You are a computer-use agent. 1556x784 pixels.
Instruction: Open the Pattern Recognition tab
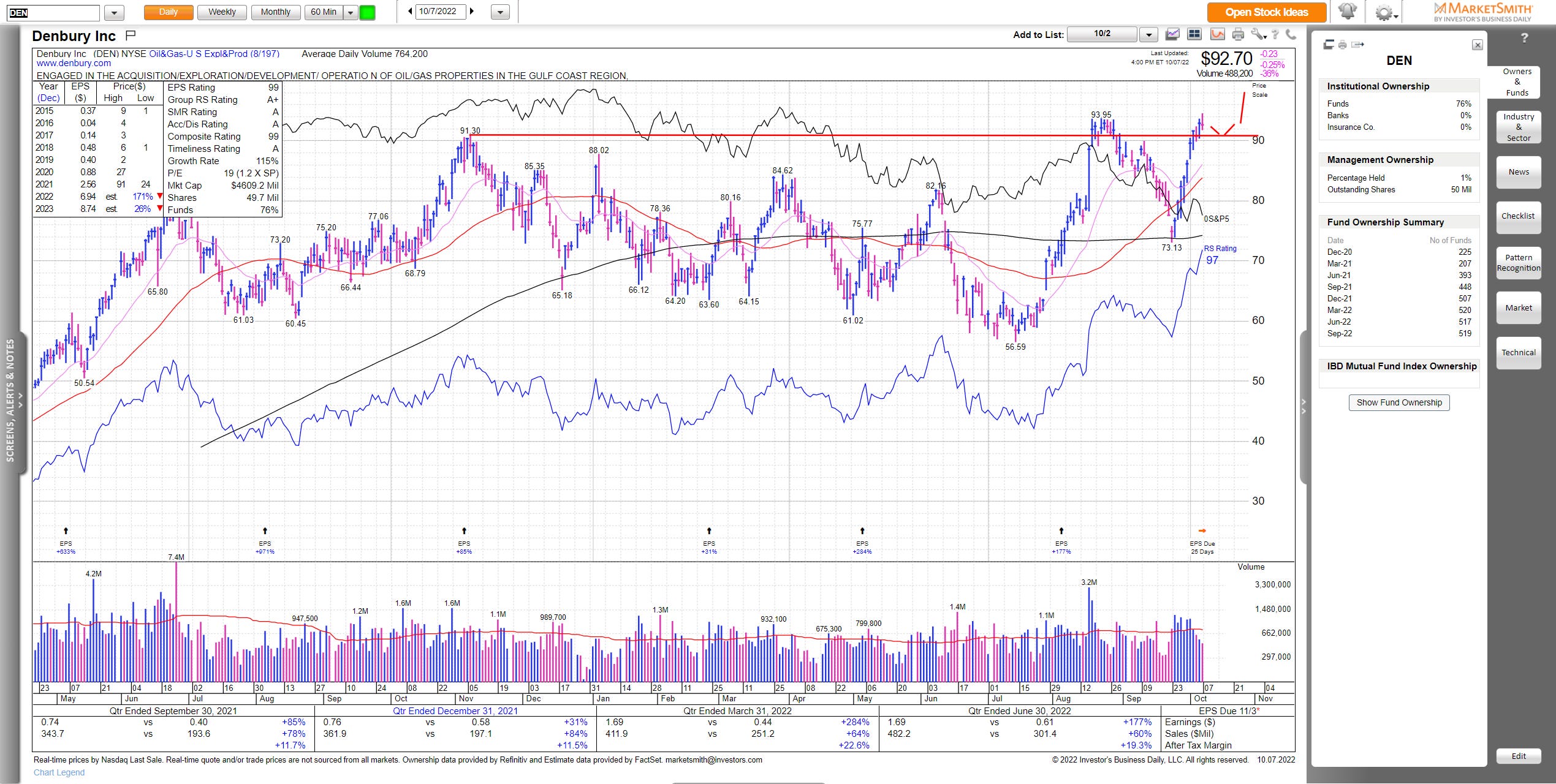1519,263
